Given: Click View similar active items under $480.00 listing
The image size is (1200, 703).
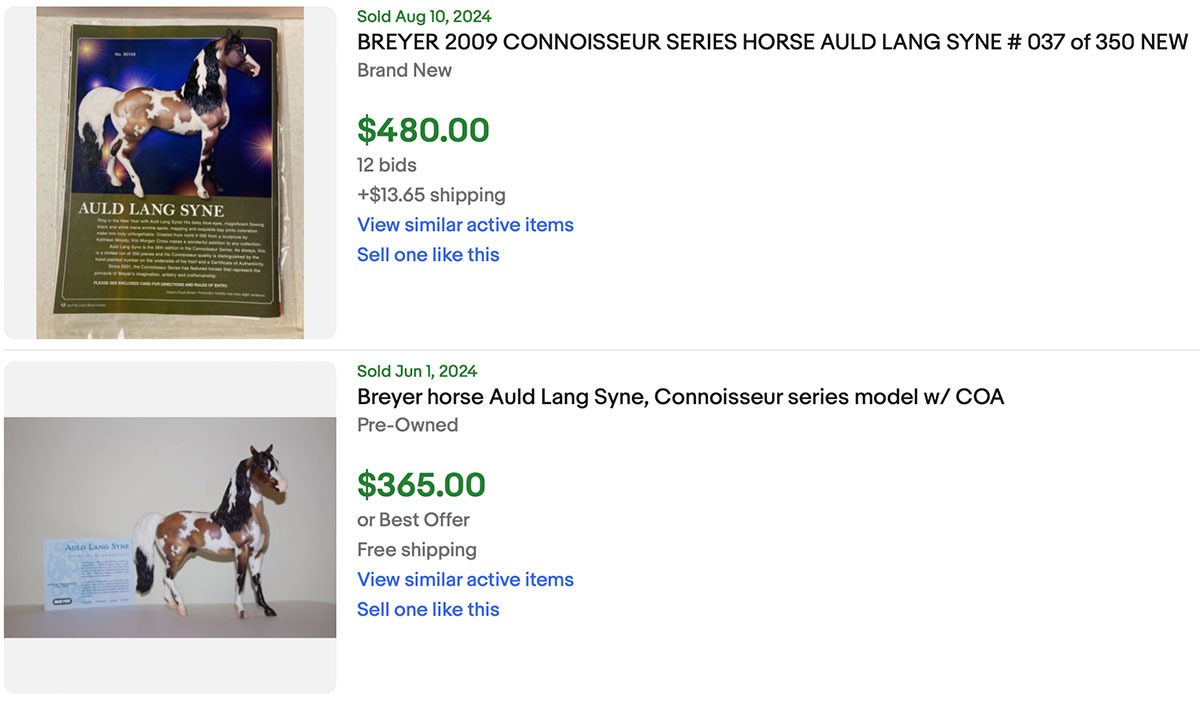Looking at the screenshot, I should pyautogui.click(x=465, y=225).
